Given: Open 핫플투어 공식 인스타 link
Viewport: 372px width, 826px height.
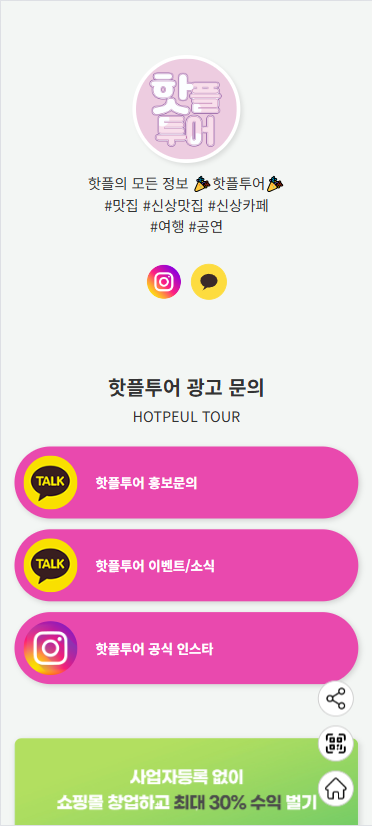Looking at the screenshot, I should [x=186, y=648].
